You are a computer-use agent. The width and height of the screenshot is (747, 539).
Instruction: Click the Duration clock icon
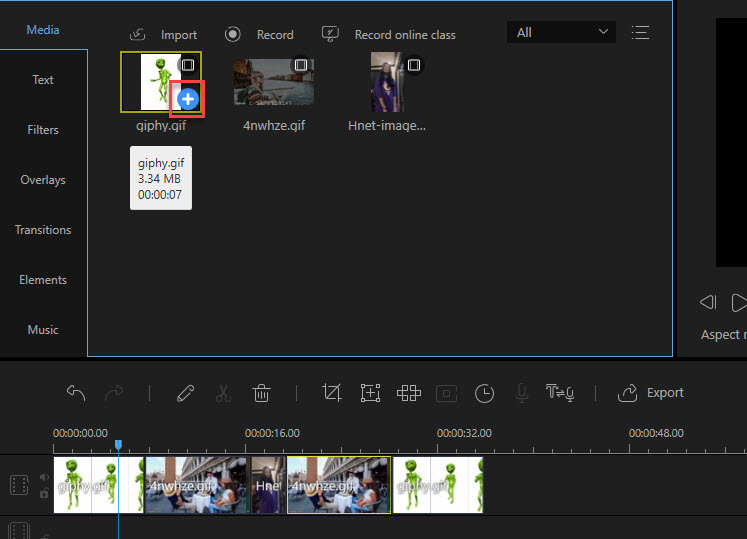(x=485, y=394)
